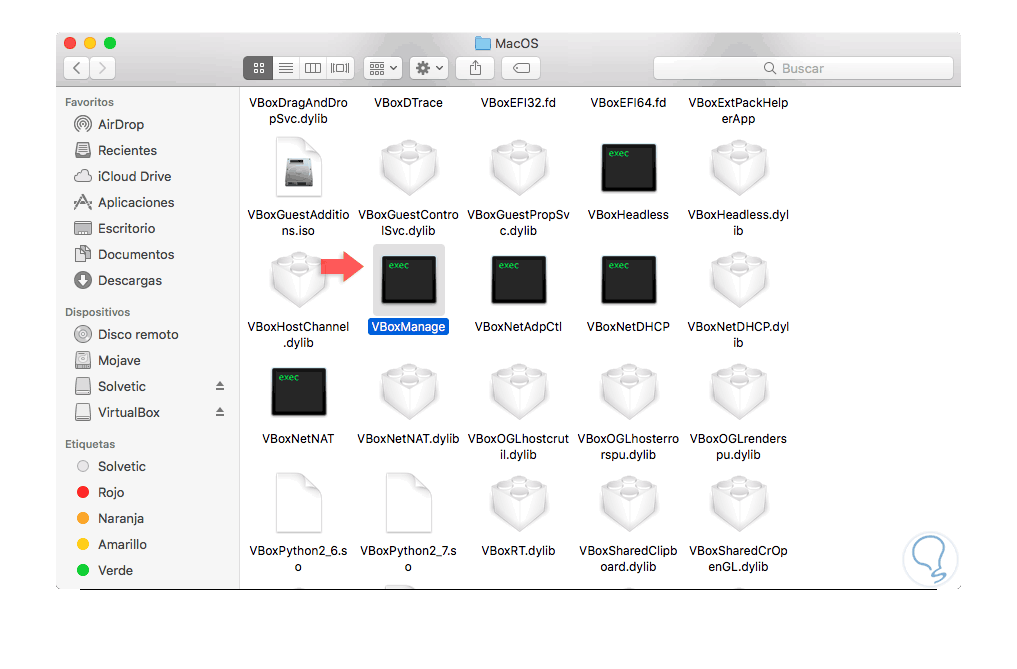Image resolution: width=1017 pixels, height=669 pixels.
Task: Filter by the gray Solvetic tag
Action: coord(111,466)
